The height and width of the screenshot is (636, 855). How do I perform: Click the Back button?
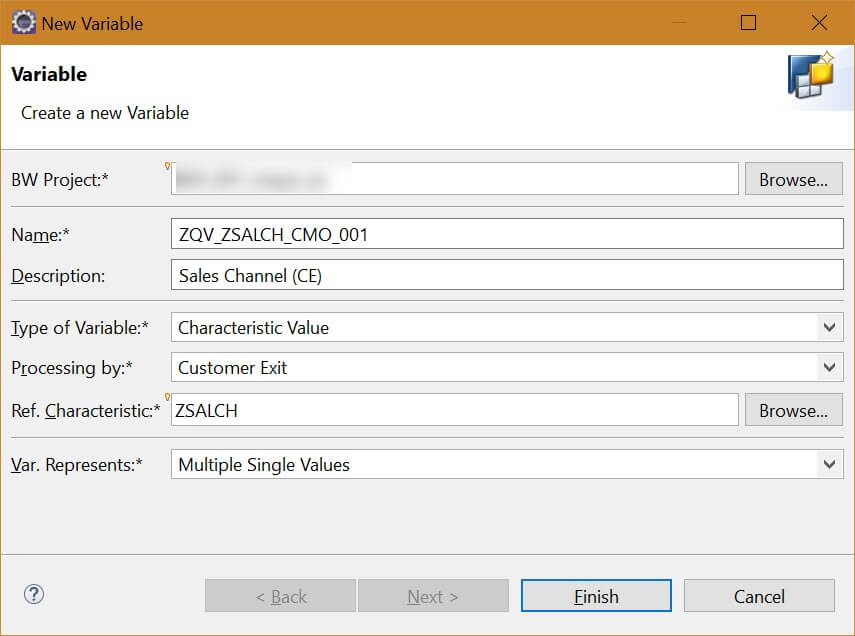pos(279,595)
